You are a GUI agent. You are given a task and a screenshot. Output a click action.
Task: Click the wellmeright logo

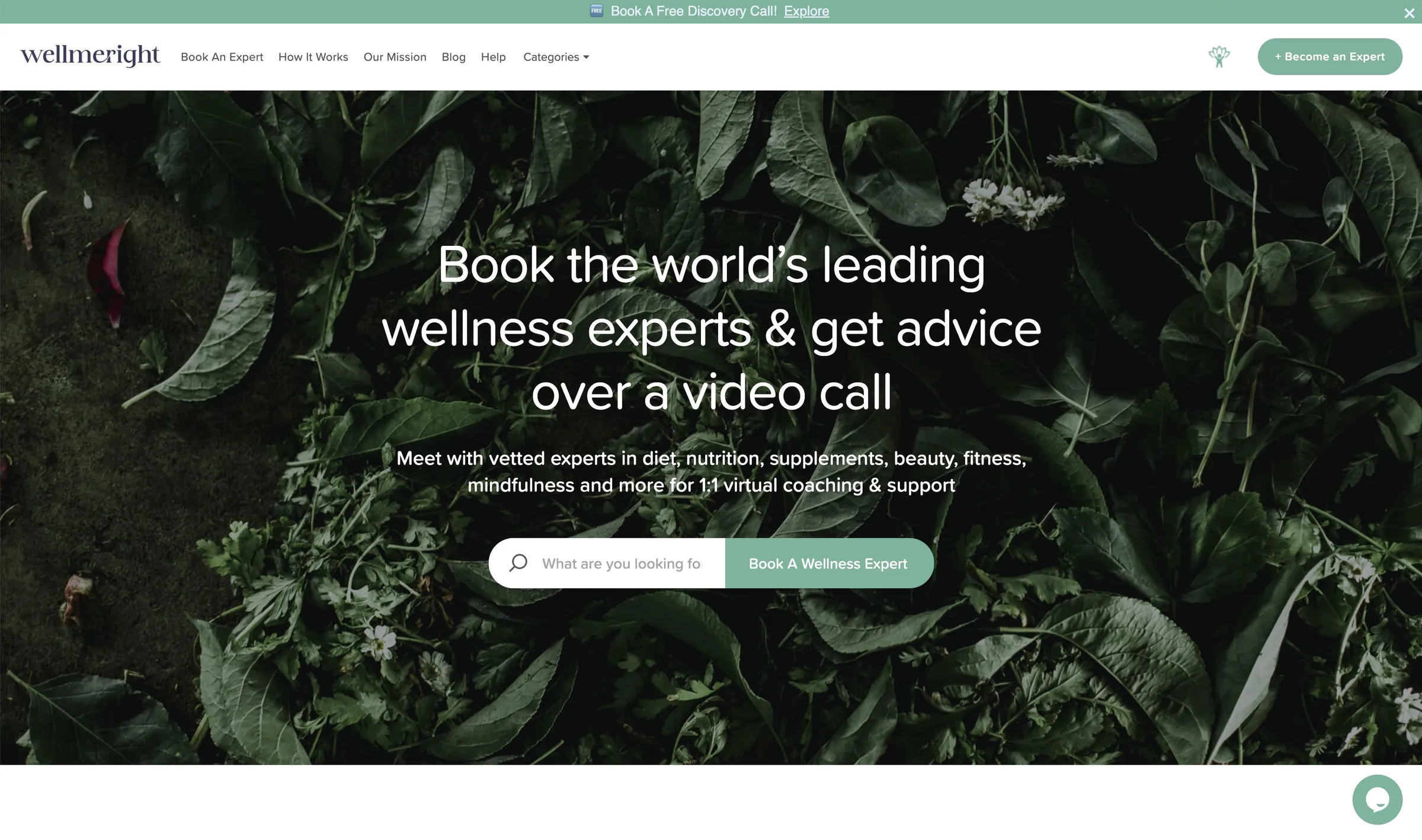90,55
